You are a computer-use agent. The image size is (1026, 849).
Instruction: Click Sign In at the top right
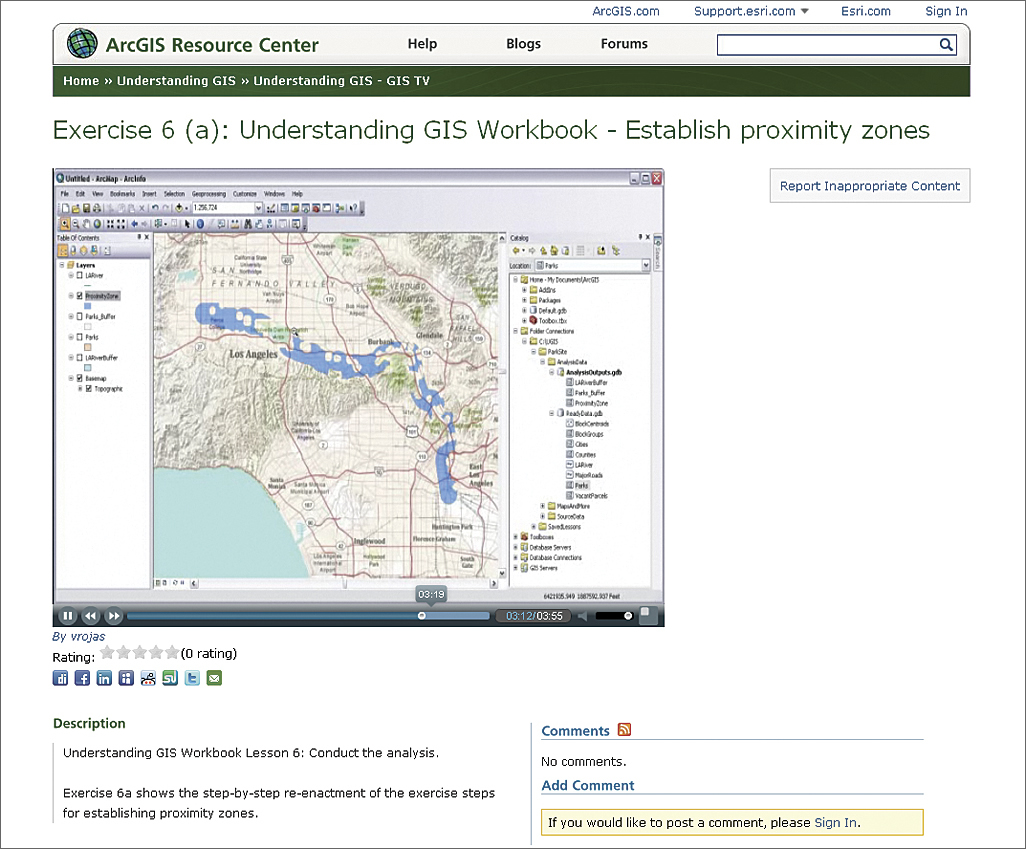tap(946, 11)
